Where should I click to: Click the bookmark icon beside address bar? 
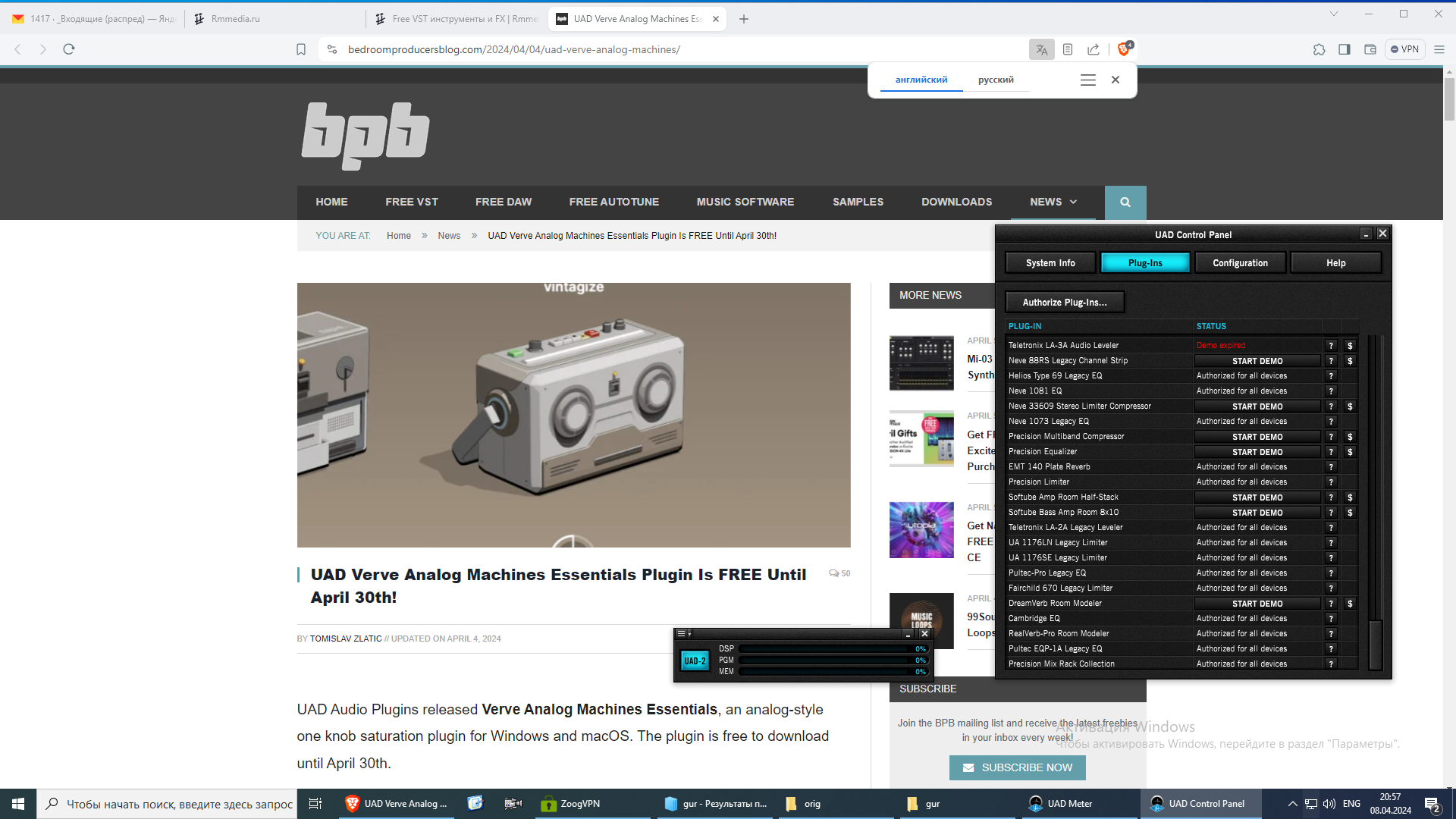click(x=301, y=49)
